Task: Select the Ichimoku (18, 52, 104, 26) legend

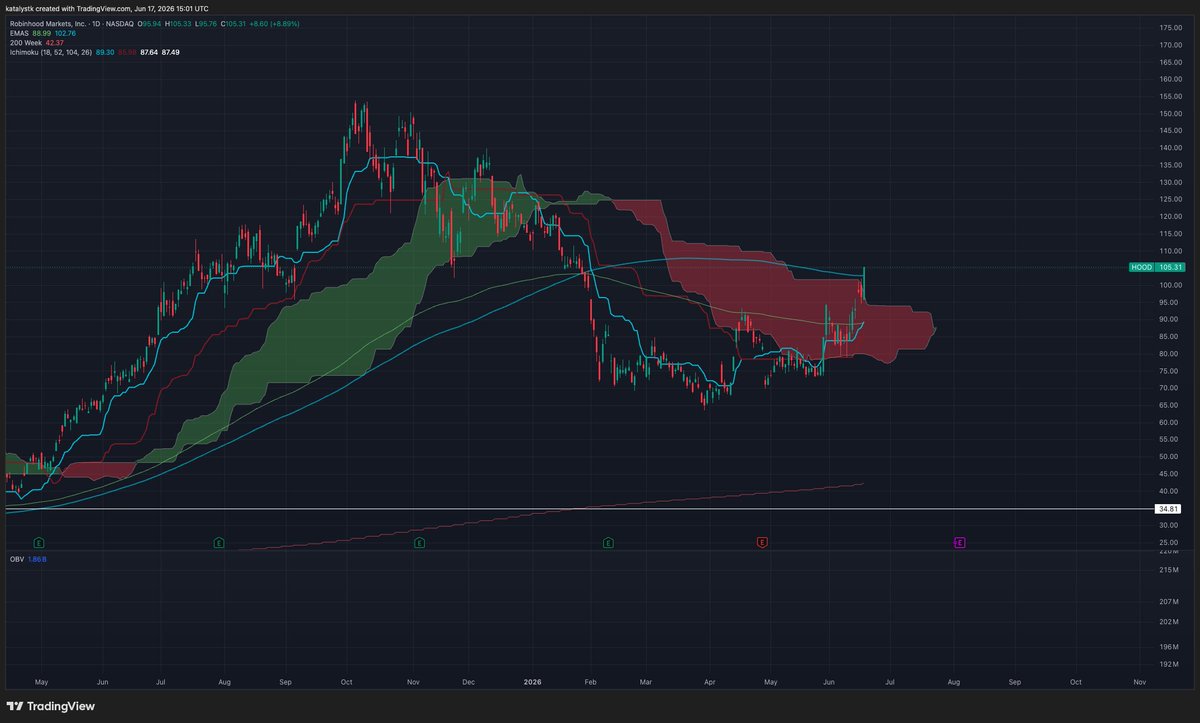Action: coord(51,52)
